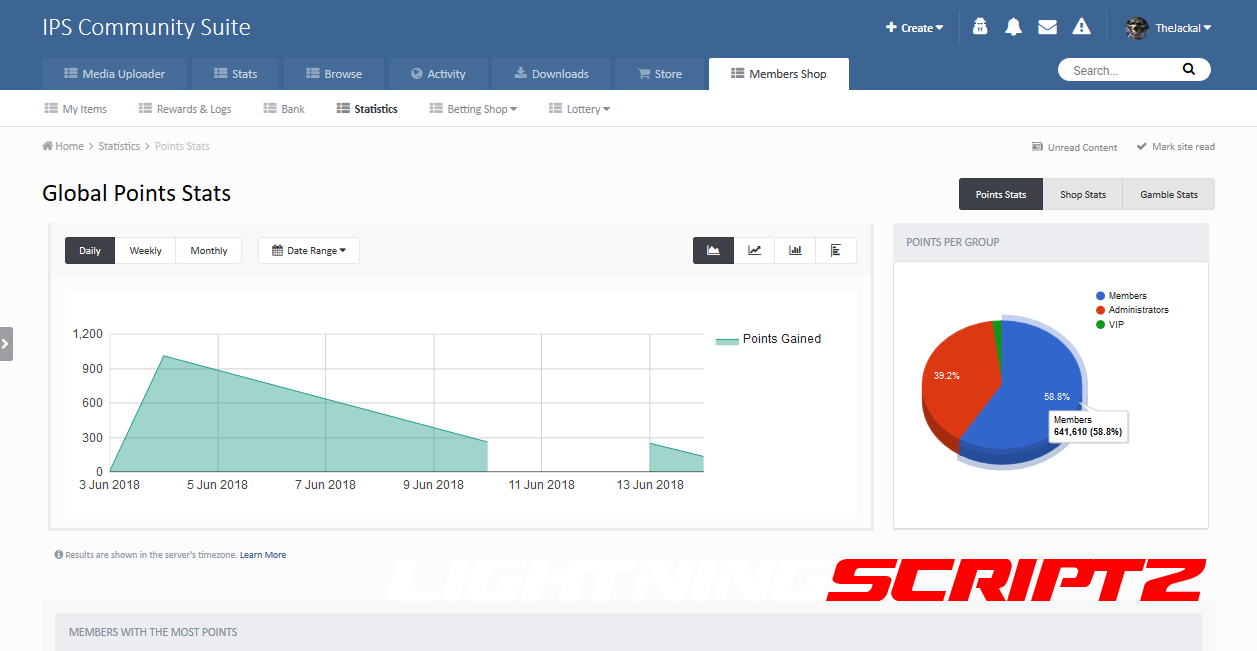1257x651 pixels.
Task: Toggle the chart to Weekly interval
Action: 145,251
